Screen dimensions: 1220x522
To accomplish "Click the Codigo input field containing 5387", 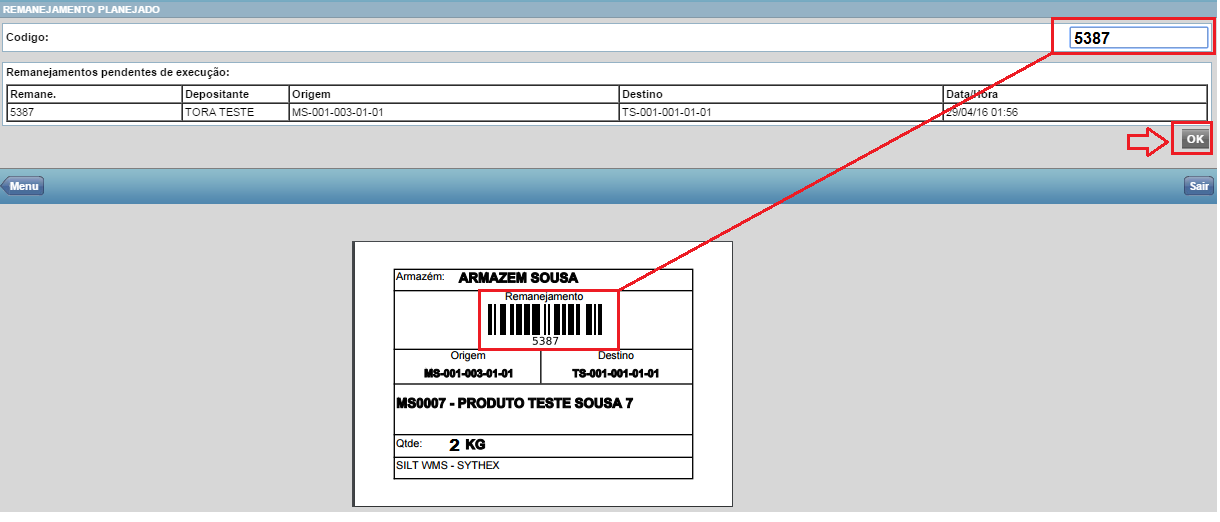I will click(x=1137, y=38).
